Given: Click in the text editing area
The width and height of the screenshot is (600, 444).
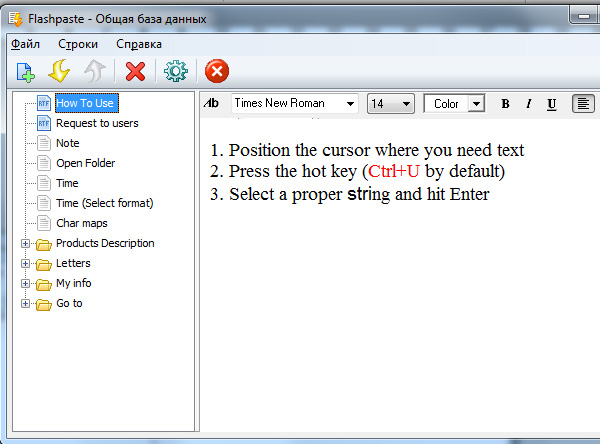Looking at the screenshot, I should coord(400,300).
